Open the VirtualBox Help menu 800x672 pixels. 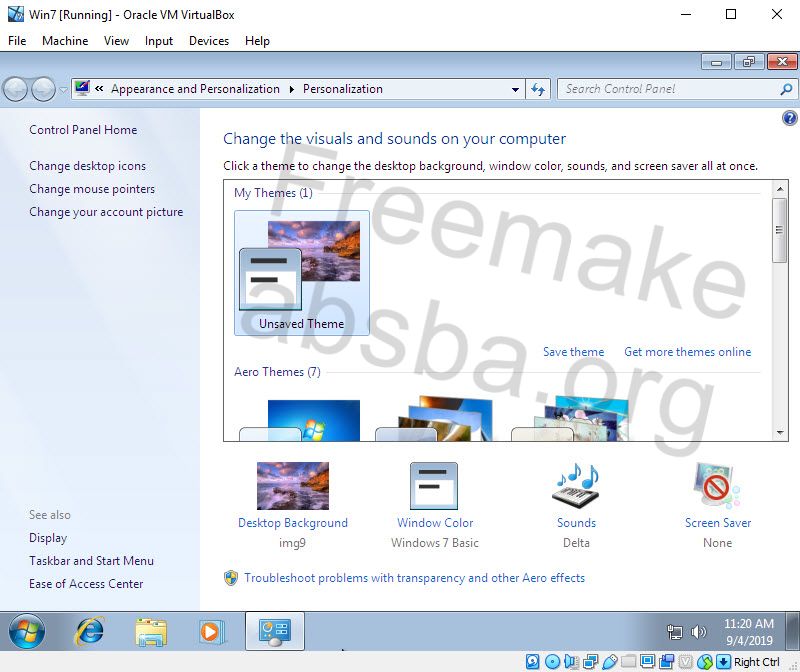click(x=257, y=41)
